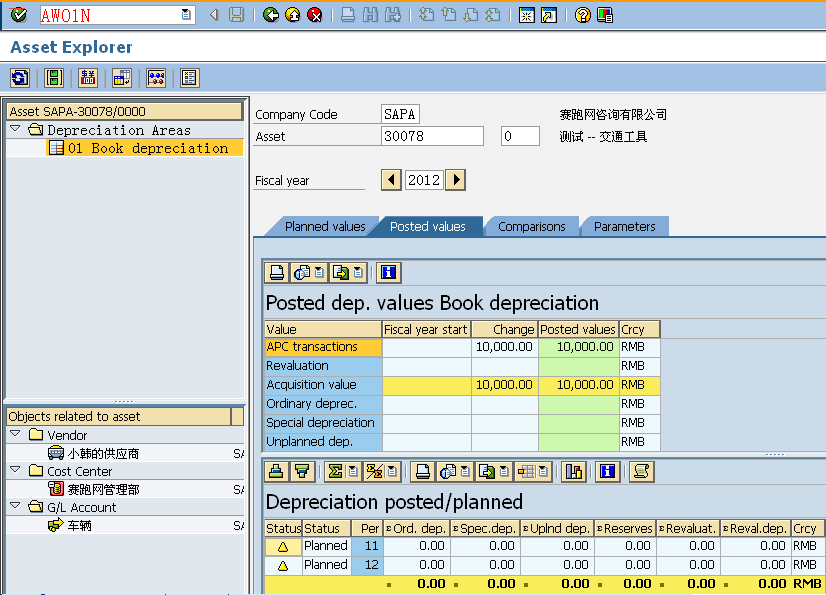Go to next fiscal year arrow
This screenshot has height=595, width=826.
[x=456, y=180]
